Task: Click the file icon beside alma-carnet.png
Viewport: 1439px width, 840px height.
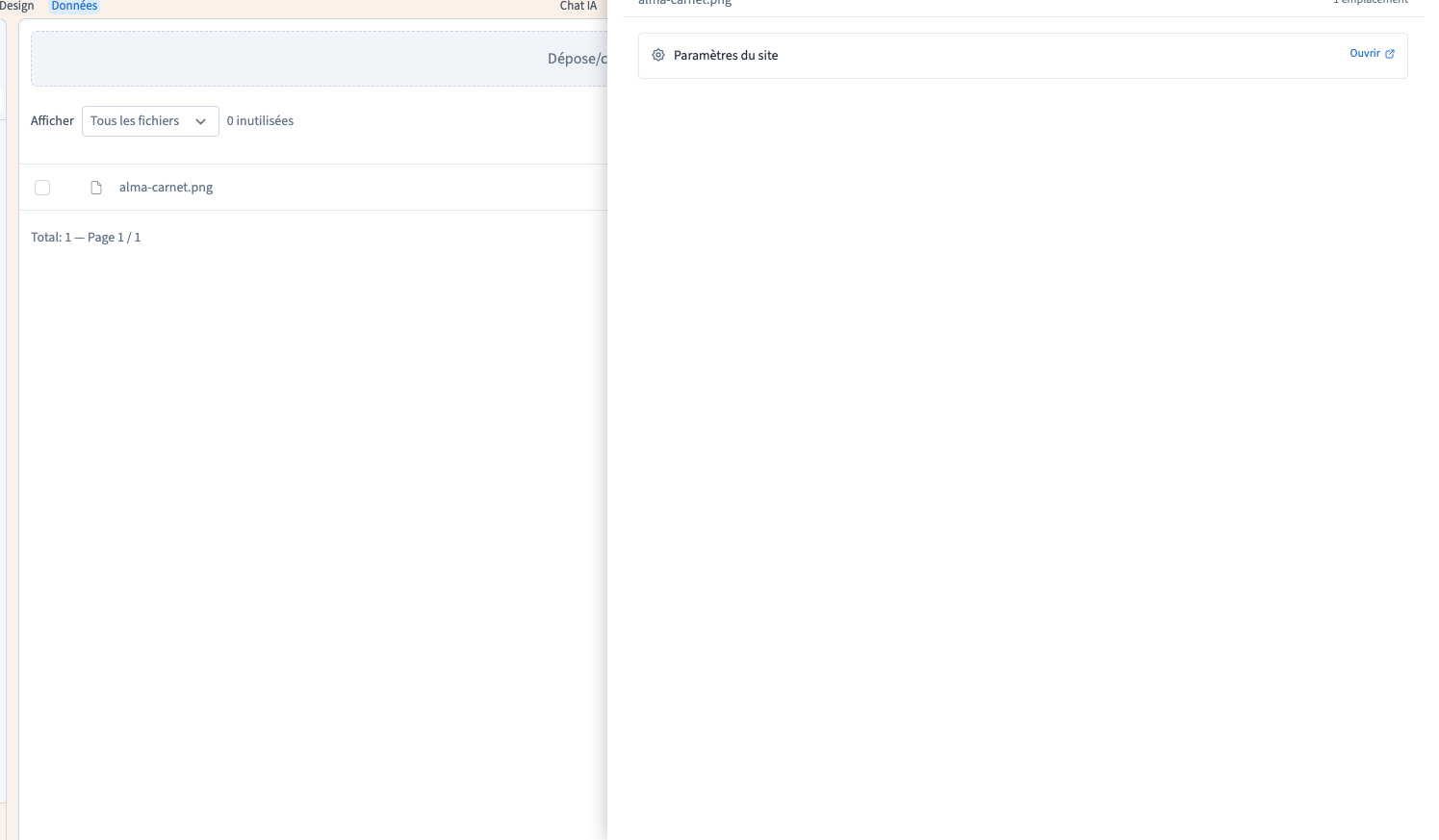Action: pyautogui.click(x=96, y=188)
